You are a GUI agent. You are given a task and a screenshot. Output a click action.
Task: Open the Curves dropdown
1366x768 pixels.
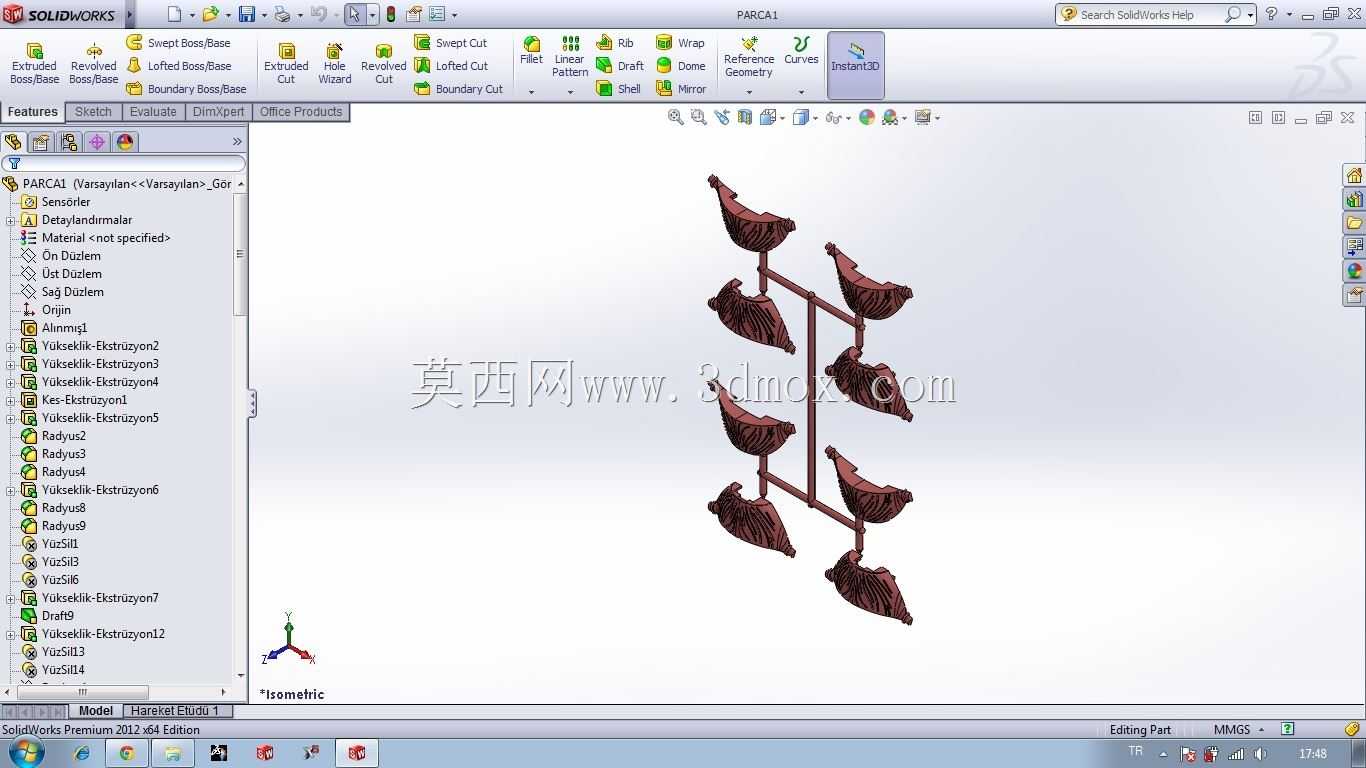[801, 92]
